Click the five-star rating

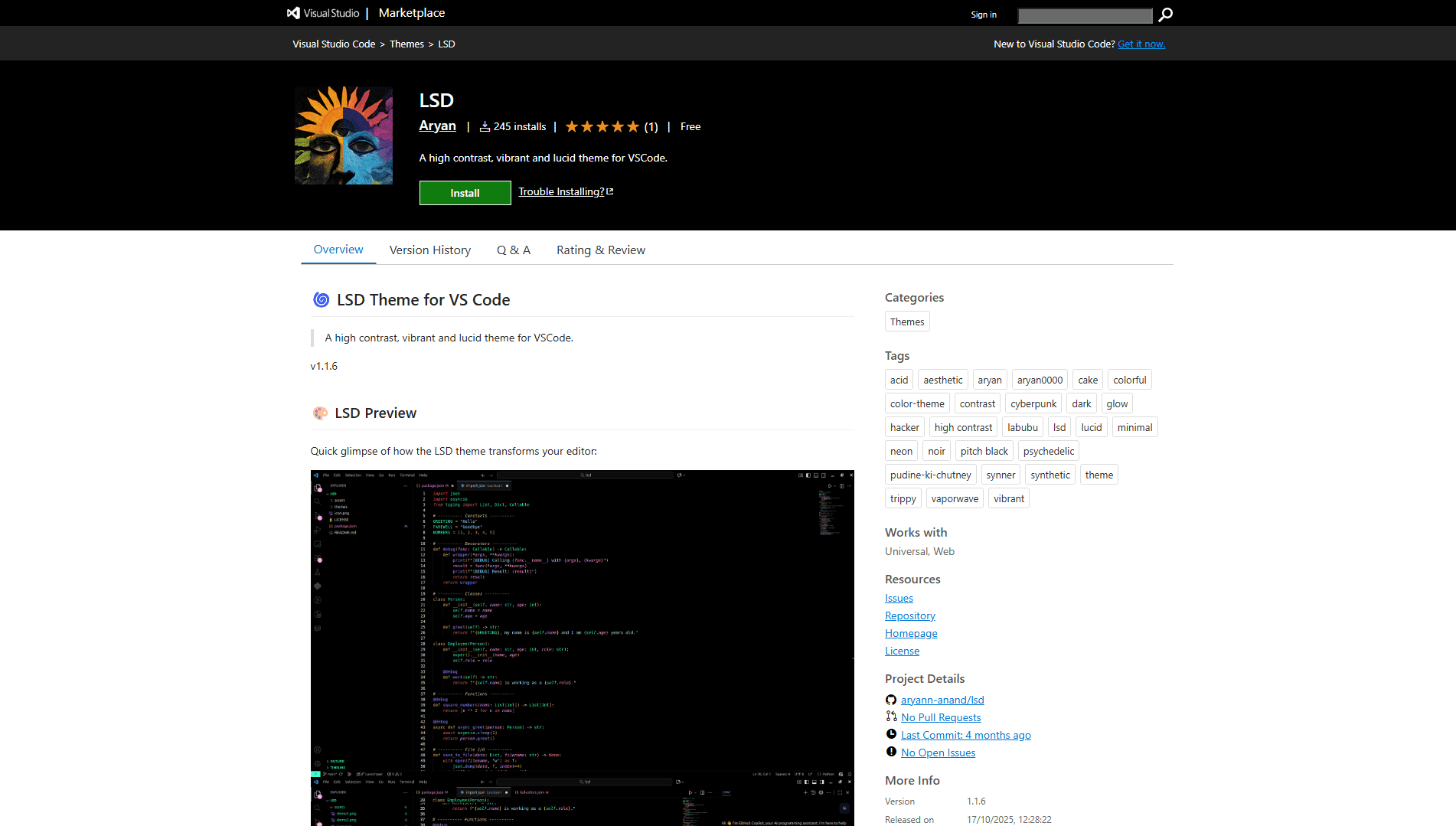pos(602,127)
